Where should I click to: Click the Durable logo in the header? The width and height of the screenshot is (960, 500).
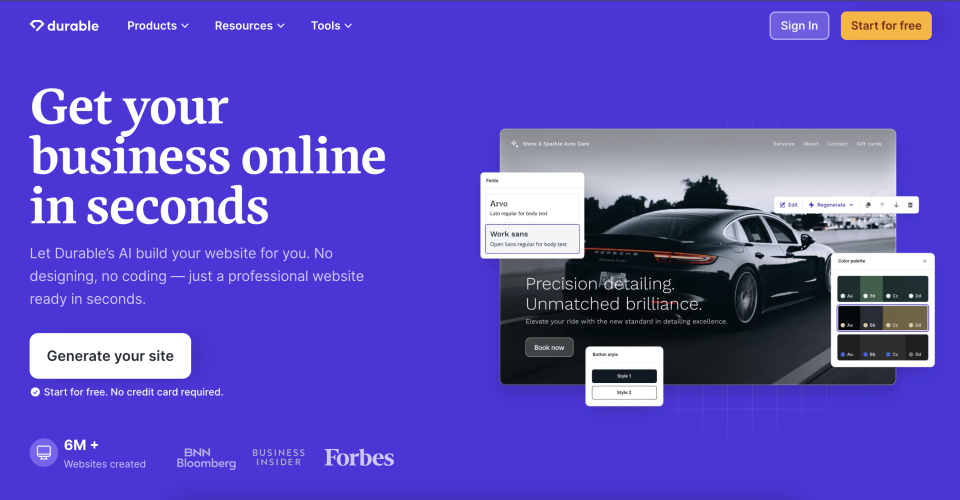coord(64,26)
